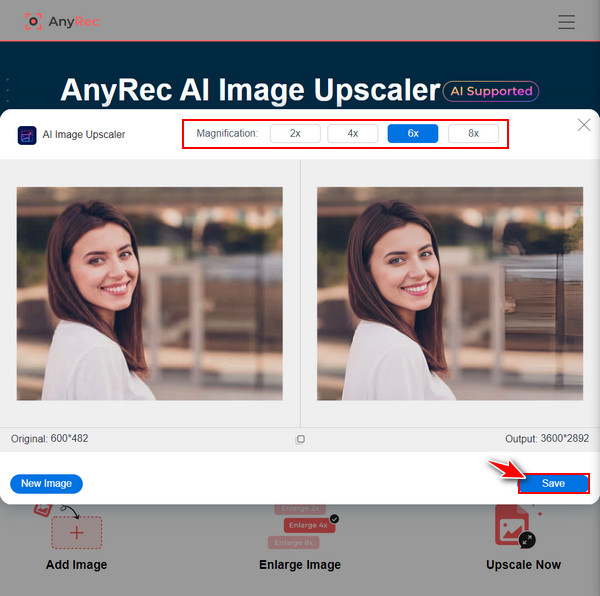
Task: Click the upscaled output image preview
Action: click(x=450, y=293)
